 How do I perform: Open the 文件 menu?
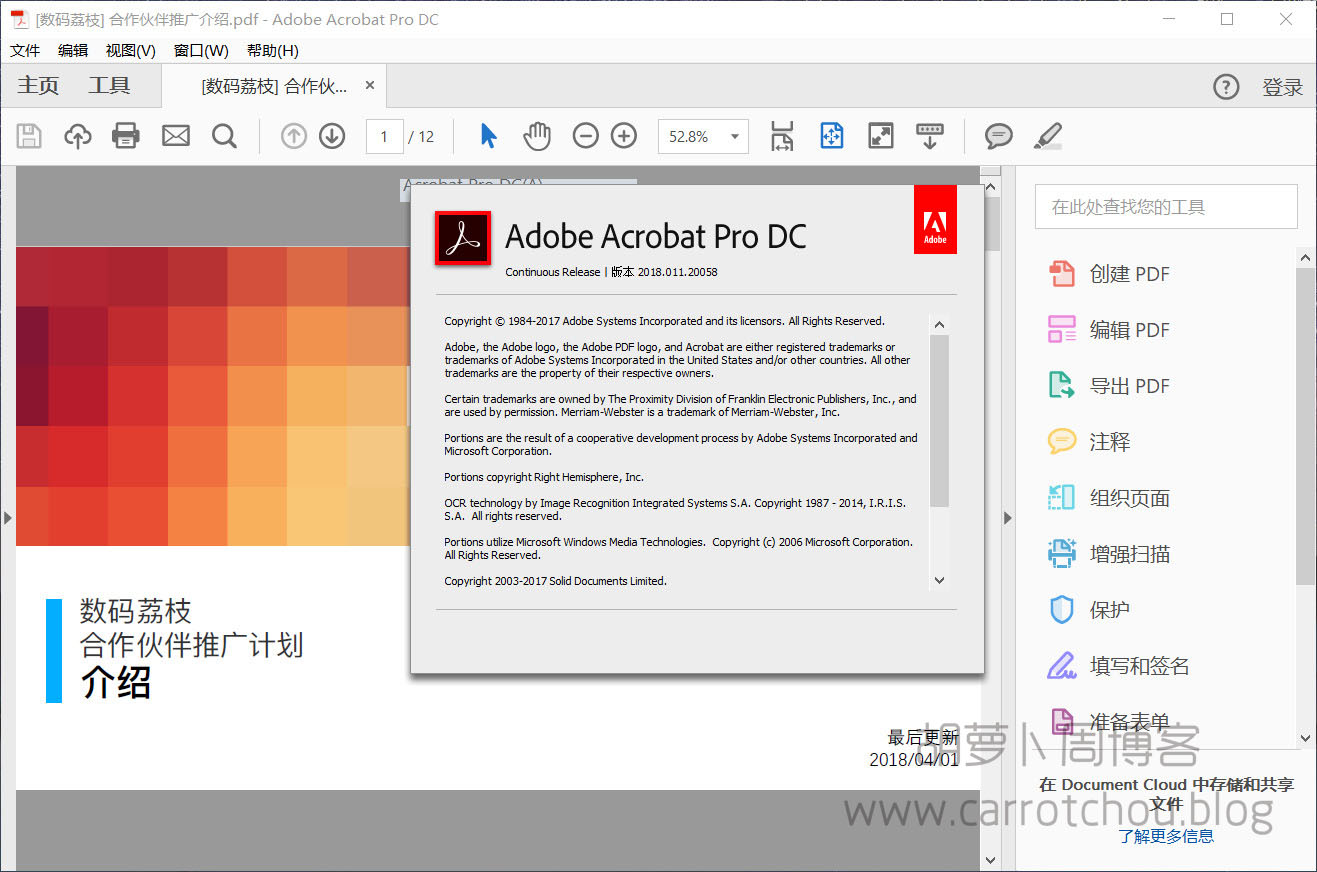(x=25, y=50)
